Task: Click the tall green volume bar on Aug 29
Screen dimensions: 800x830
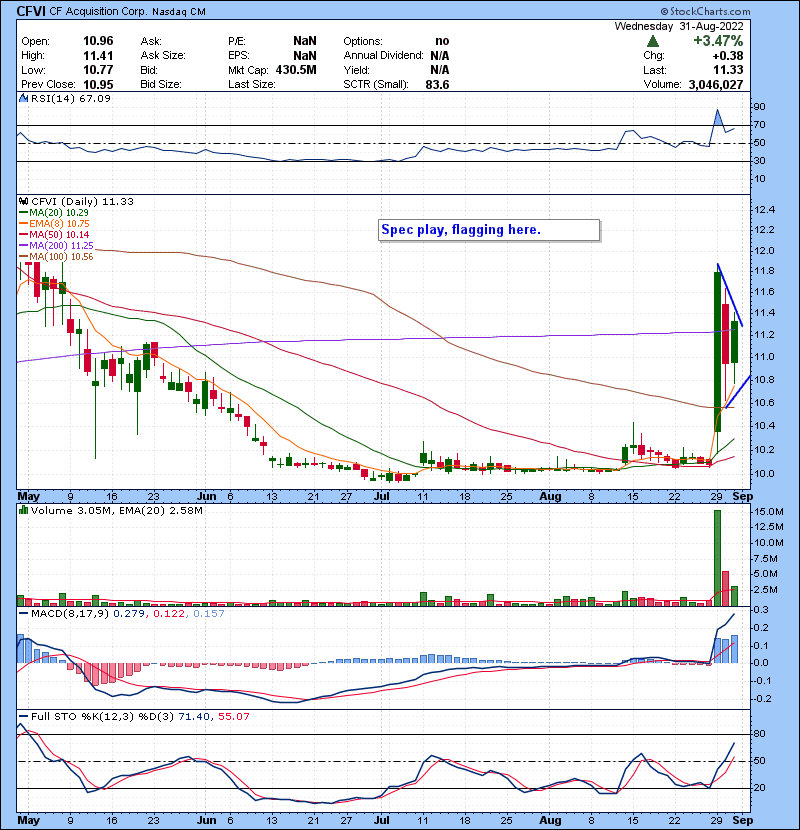Action: (717, 558)
